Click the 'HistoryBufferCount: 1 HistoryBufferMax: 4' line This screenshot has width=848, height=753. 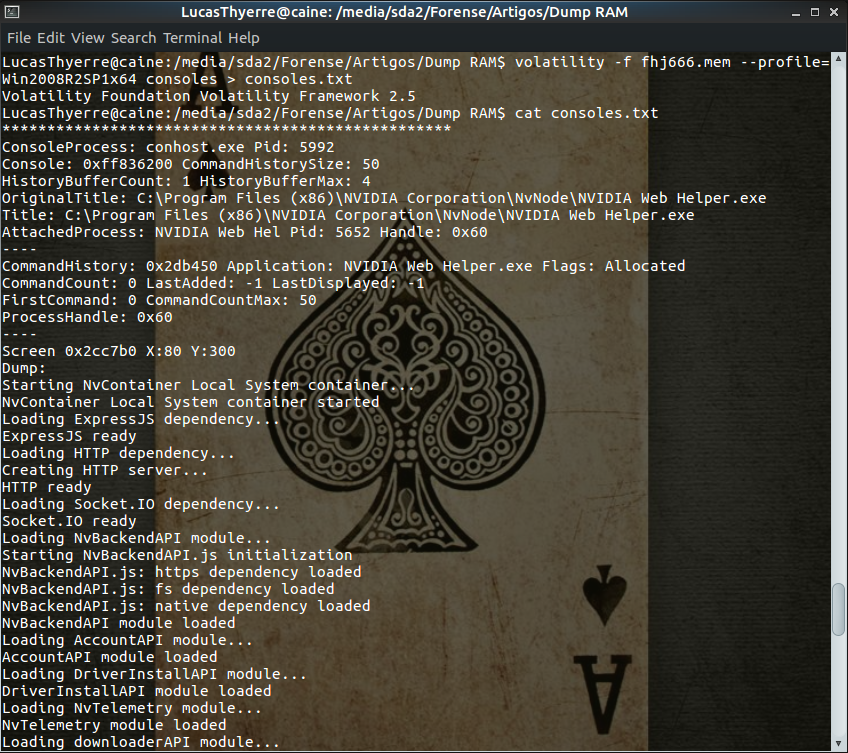(x=186, y=181)
